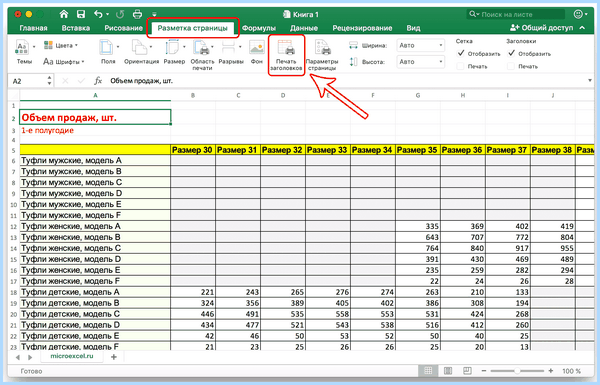Enable Сетка Печать checkbox
The image size is (600, 385).
pos(461,66)
